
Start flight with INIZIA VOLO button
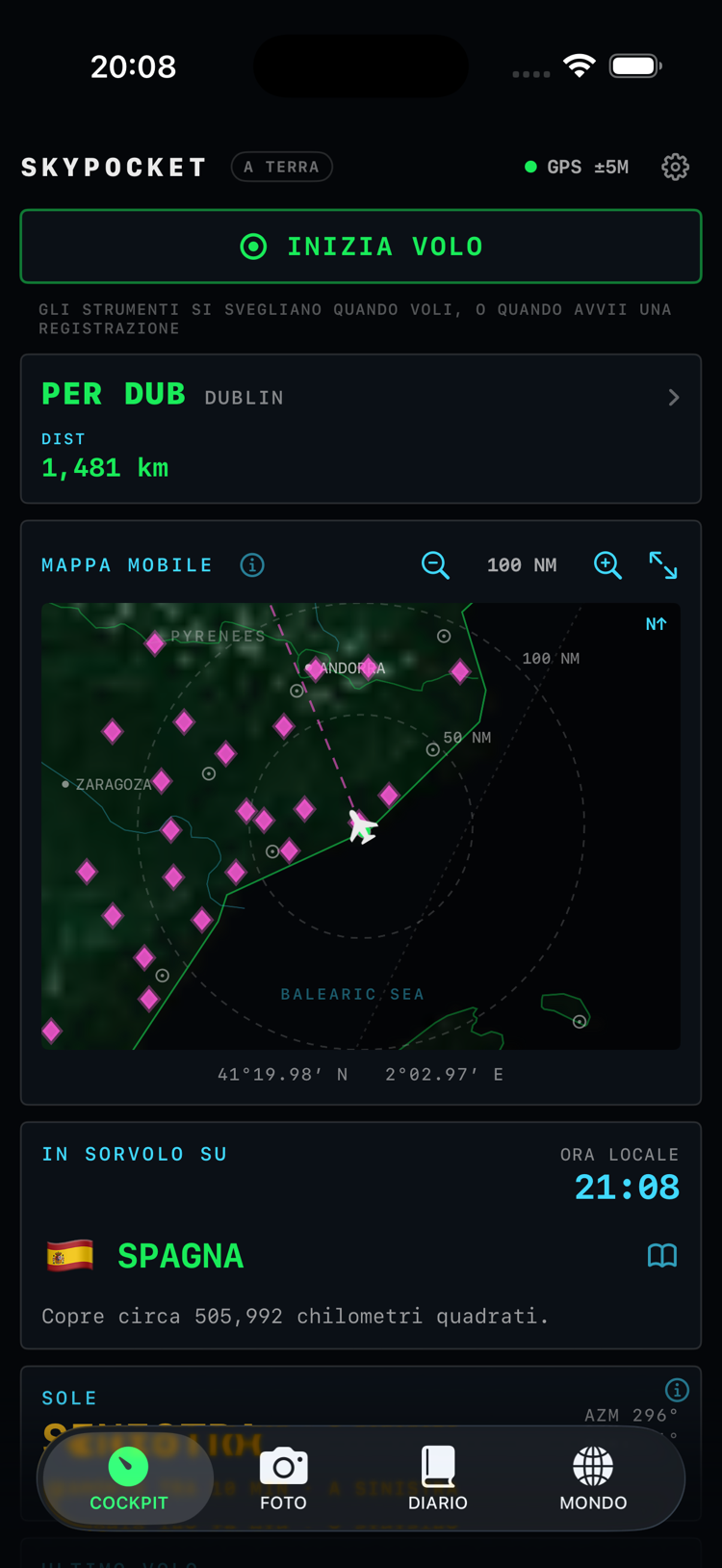[361, 247]
